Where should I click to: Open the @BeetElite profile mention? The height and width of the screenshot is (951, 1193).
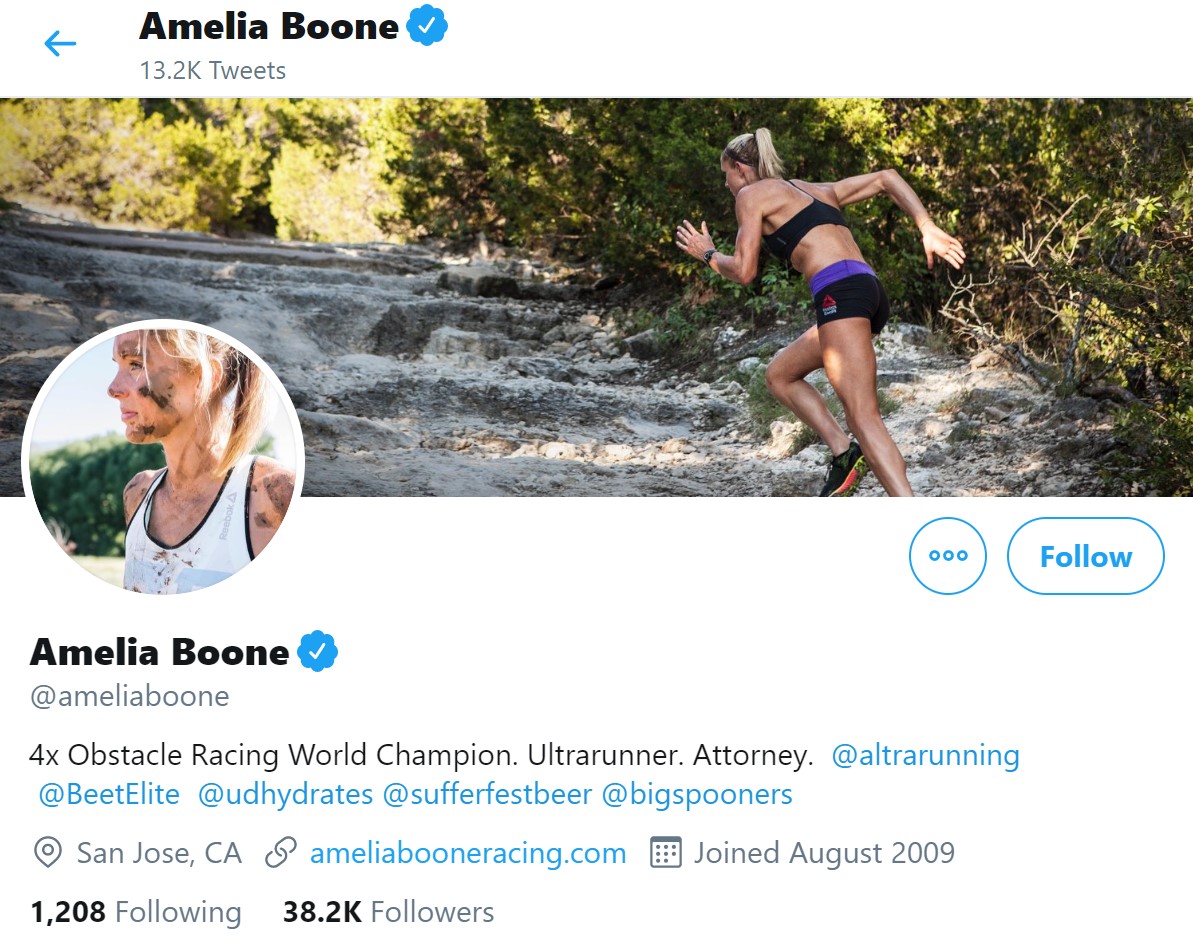click(x=109, y=795)
